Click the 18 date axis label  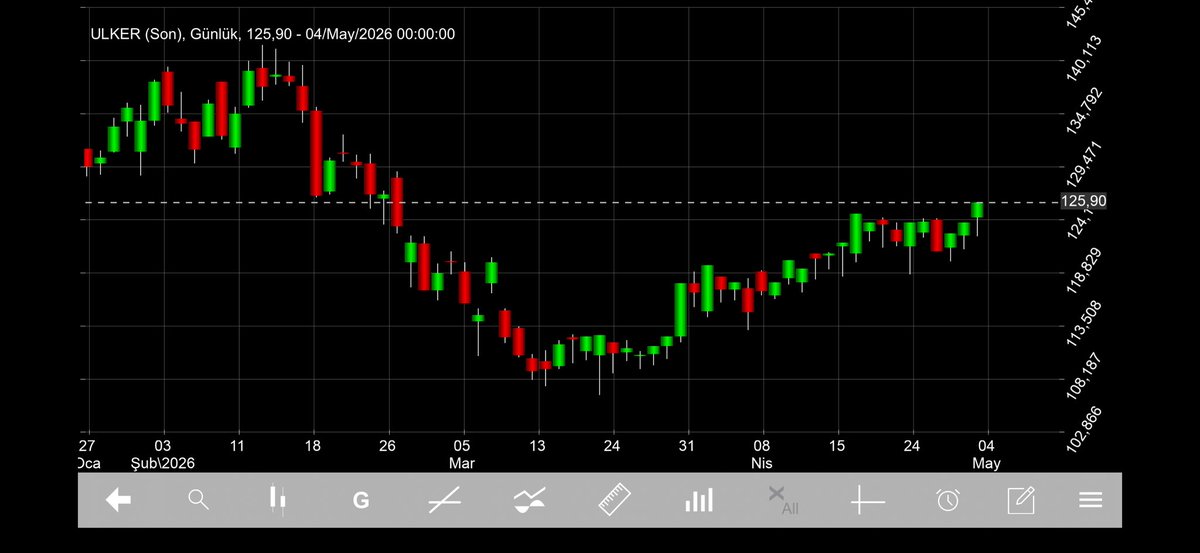tap(313, 445)
